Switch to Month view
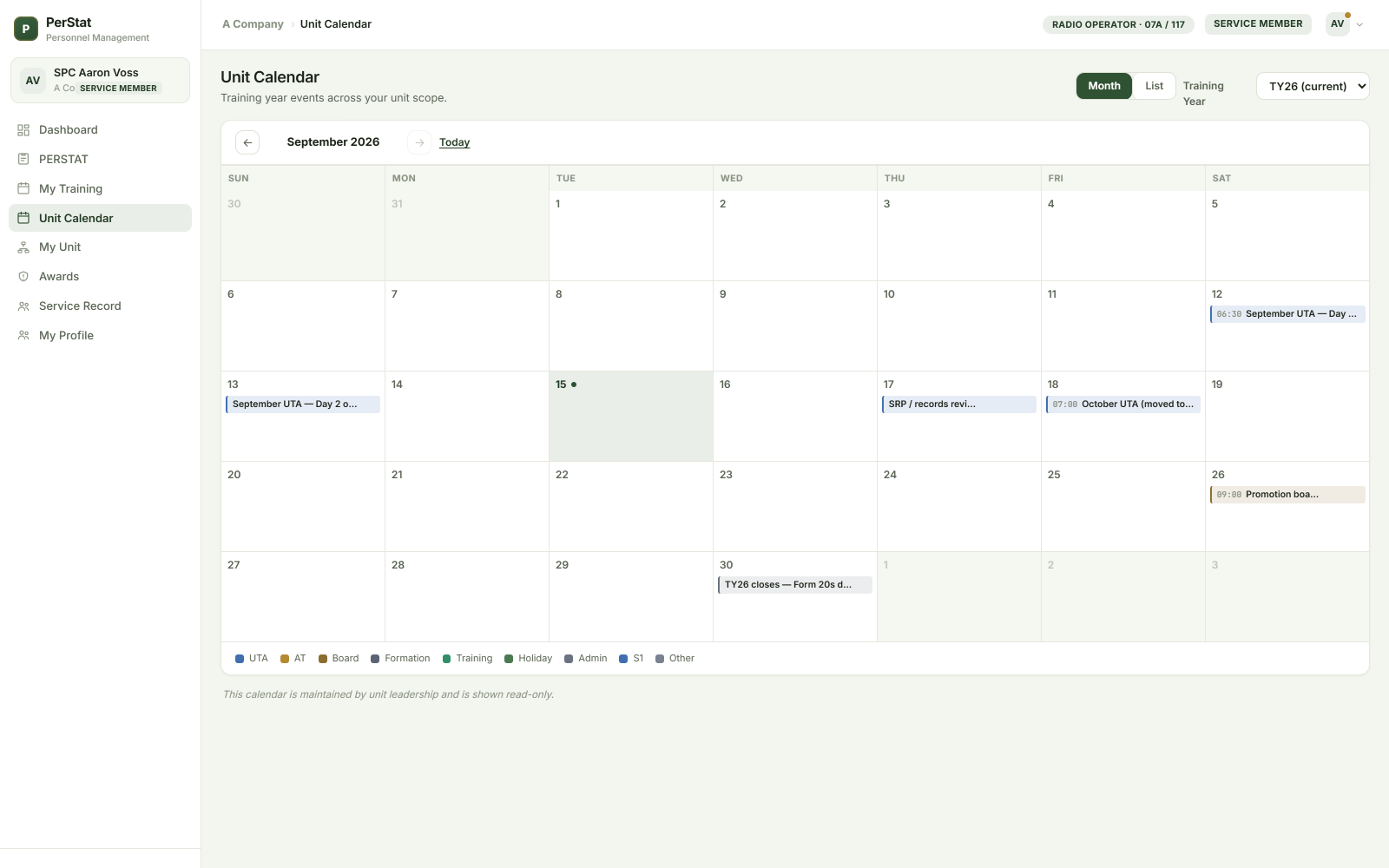Image resolution: width=1389 pixels, height=868 pixels. tap(1104, 86)
